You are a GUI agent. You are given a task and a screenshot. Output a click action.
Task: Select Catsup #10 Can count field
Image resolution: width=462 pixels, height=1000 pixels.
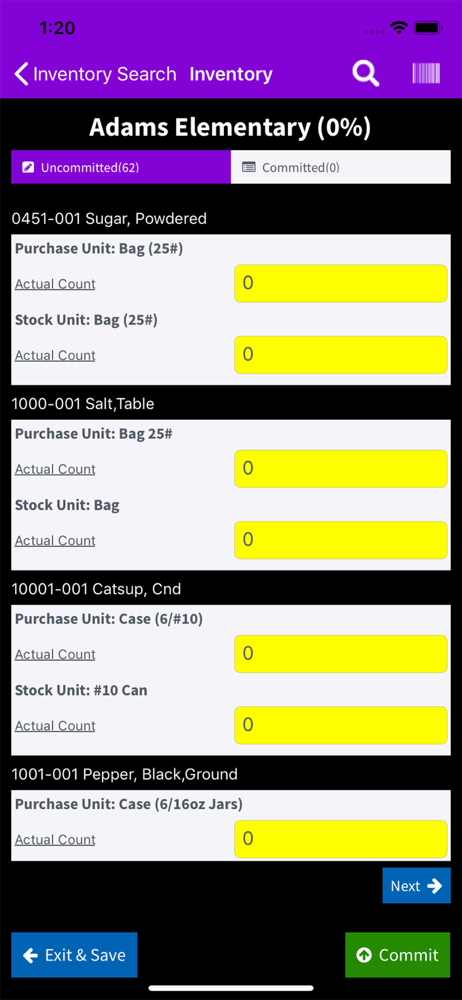coord(341,725)
